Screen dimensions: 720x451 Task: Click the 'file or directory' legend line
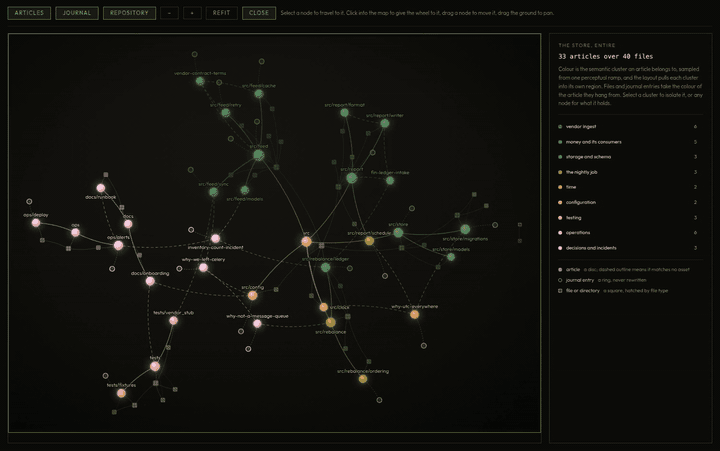613,291
